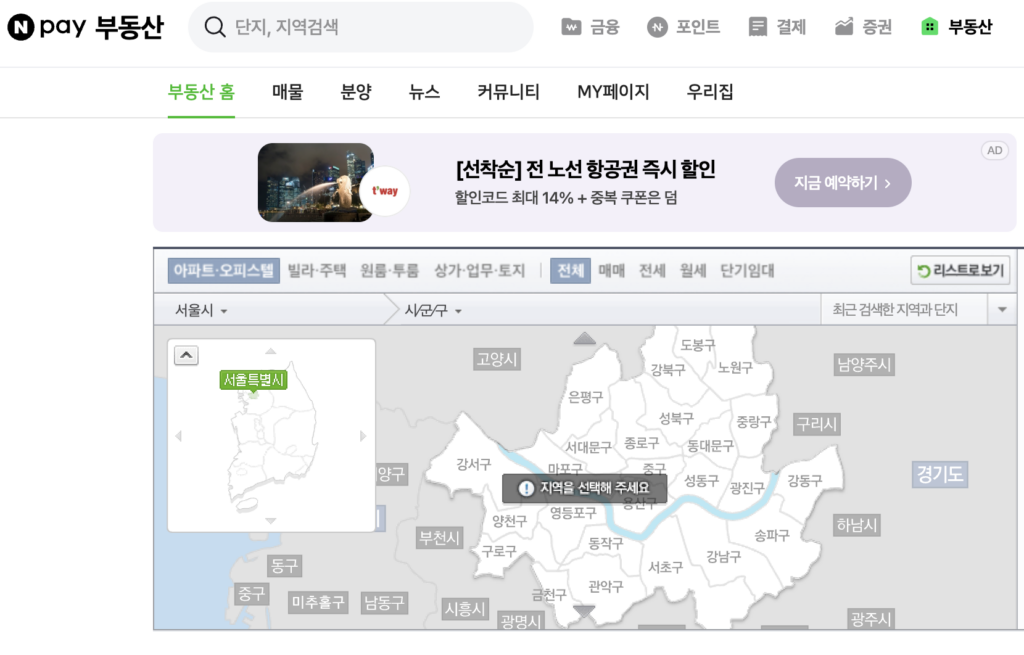Click the search magnifier icon

click(214, 27)
